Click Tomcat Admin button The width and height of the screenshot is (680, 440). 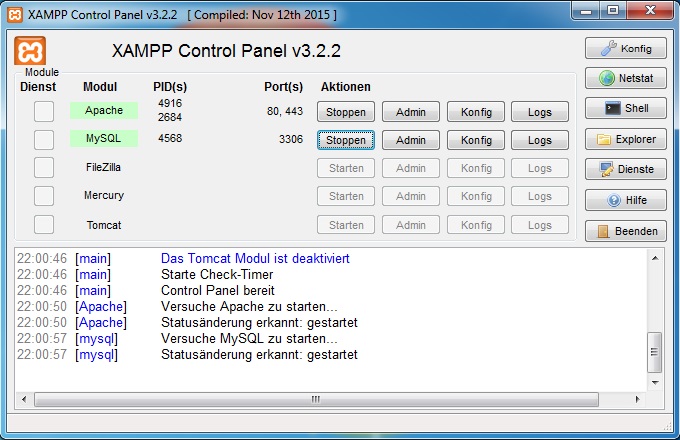[x=411, y=225]
